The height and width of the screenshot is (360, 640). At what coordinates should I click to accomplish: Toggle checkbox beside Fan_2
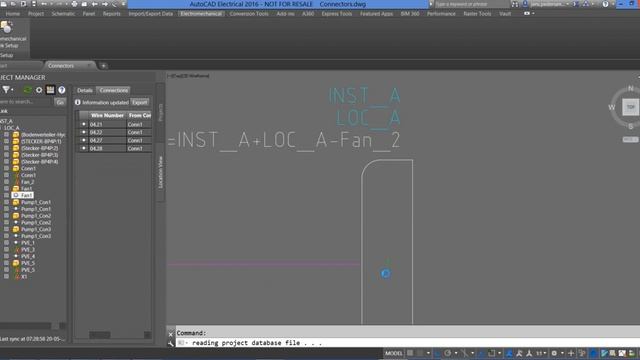pyautogui.click(x=7, y=182)
